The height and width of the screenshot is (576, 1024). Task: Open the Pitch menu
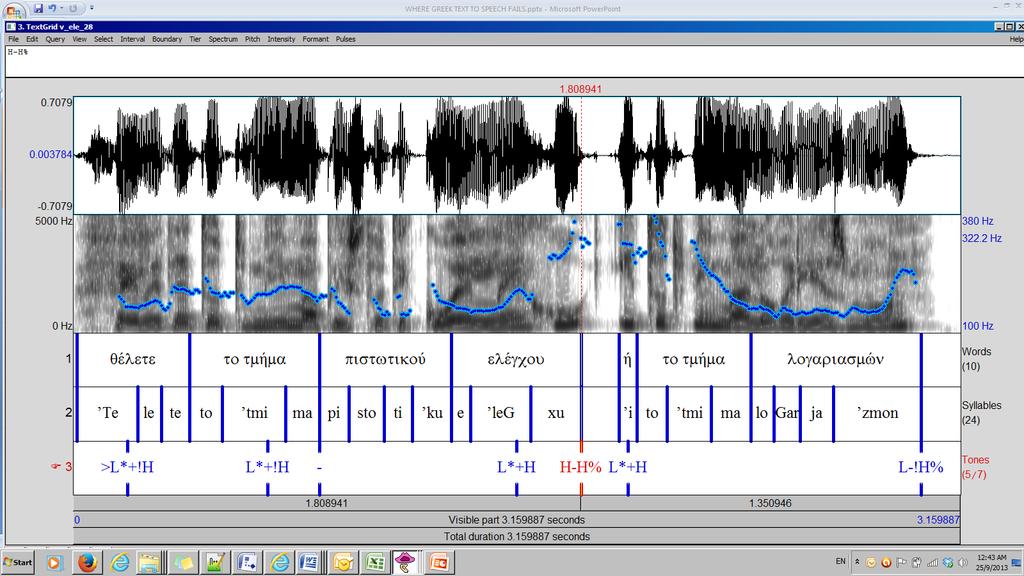click(x=253, y=39)
